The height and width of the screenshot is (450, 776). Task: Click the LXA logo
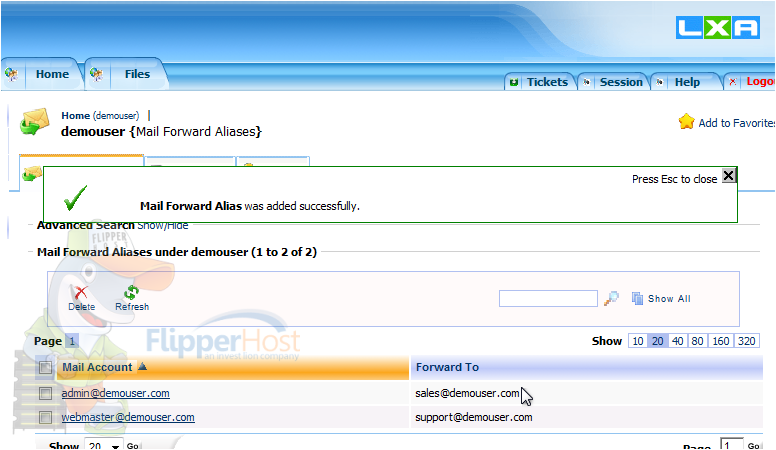click(x=718, y=28)
